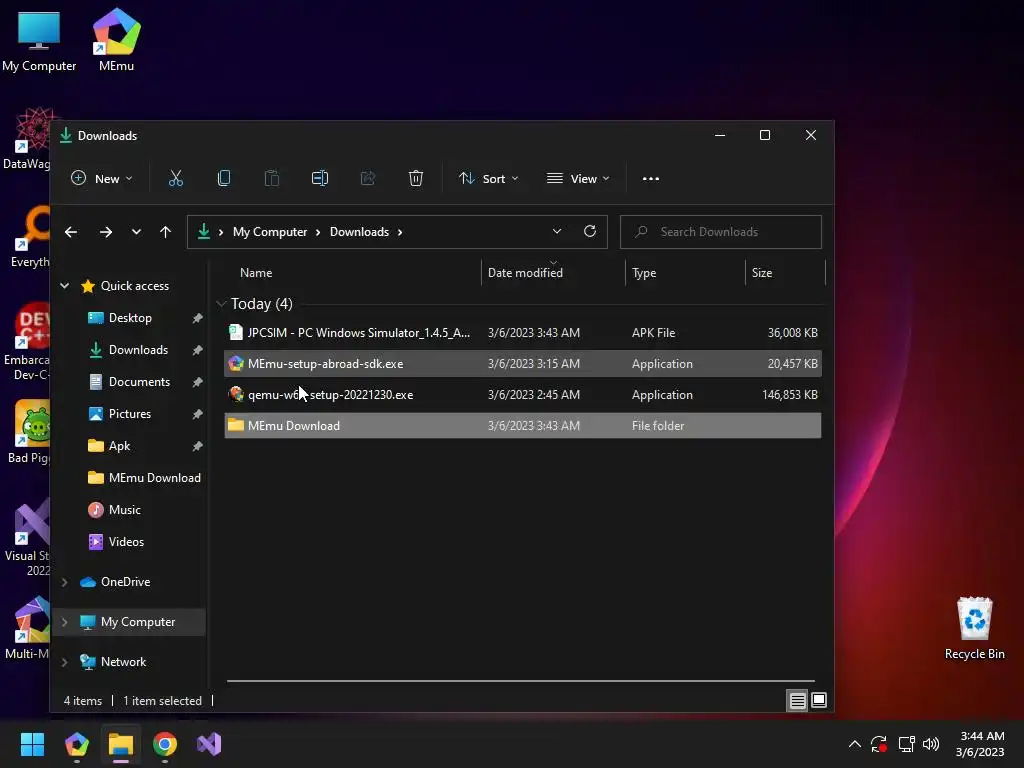Click the chevron after Downloads in address bar
Screen dimensions: 1024x768
tap(400, 232)
